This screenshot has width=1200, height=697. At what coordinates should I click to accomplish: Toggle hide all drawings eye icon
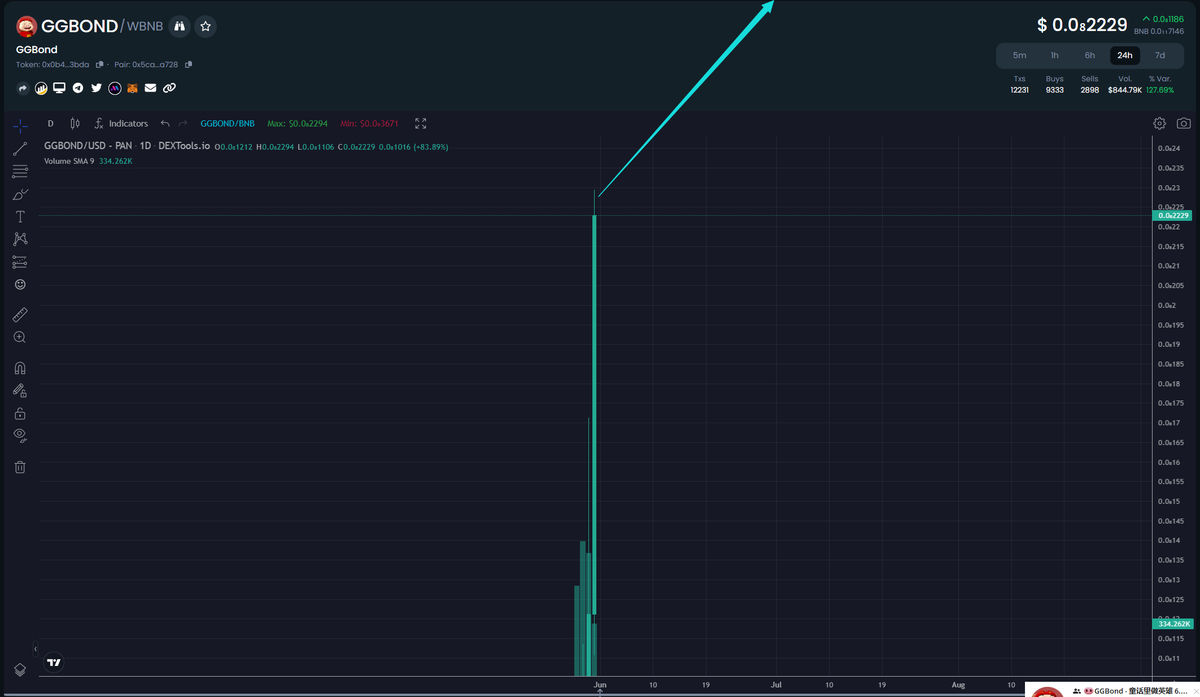click(x=20, y=435)
